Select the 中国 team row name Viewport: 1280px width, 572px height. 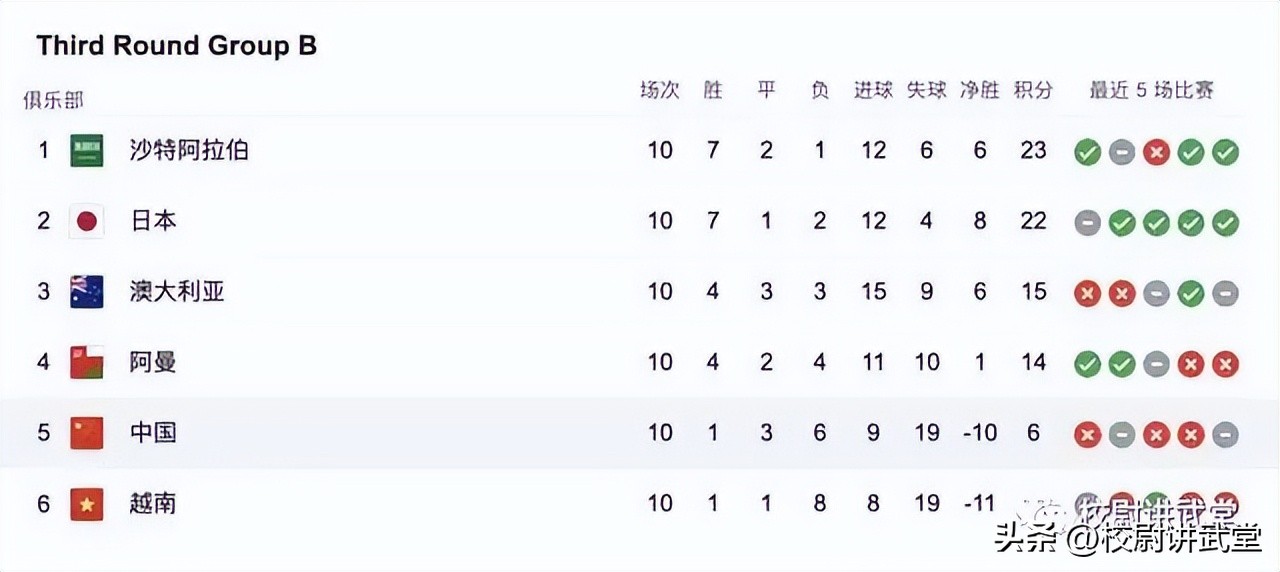click(153, 433)
